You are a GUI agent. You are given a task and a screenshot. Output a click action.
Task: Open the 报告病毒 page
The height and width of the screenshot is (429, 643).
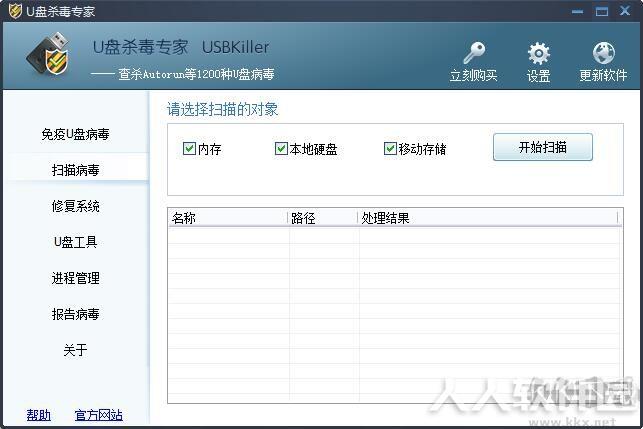tap(75, 314)
